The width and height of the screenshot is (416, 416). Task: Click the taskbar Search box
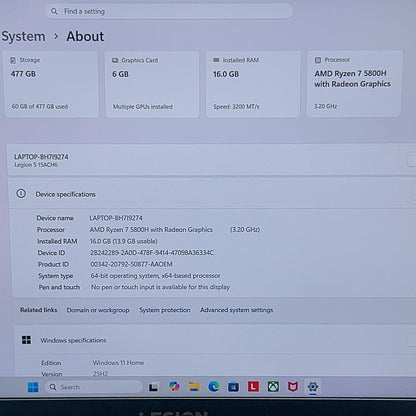[x=93, y=387]
